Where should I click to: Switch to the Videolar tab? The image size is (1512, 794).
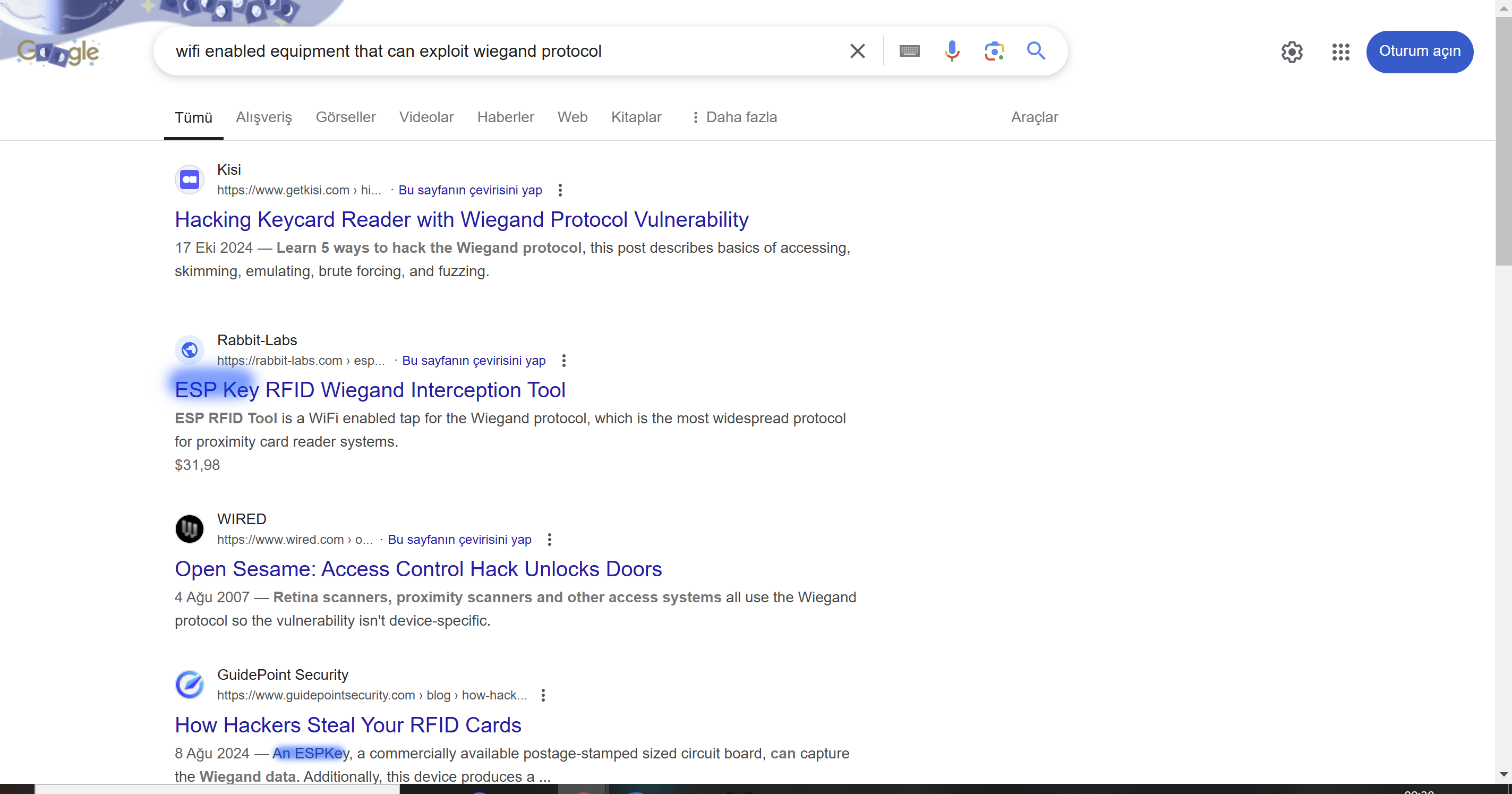click(426, 117)
